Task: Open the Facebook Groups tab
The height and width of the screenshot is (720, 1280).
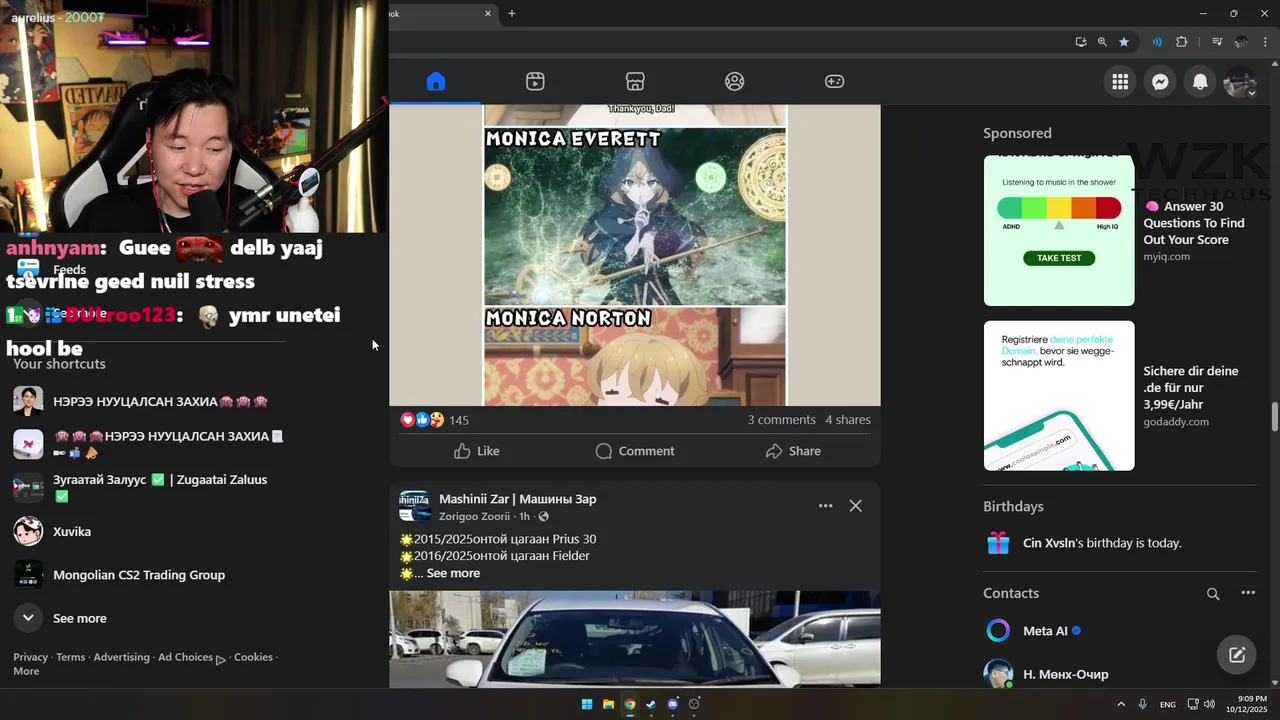Action: 735,82
